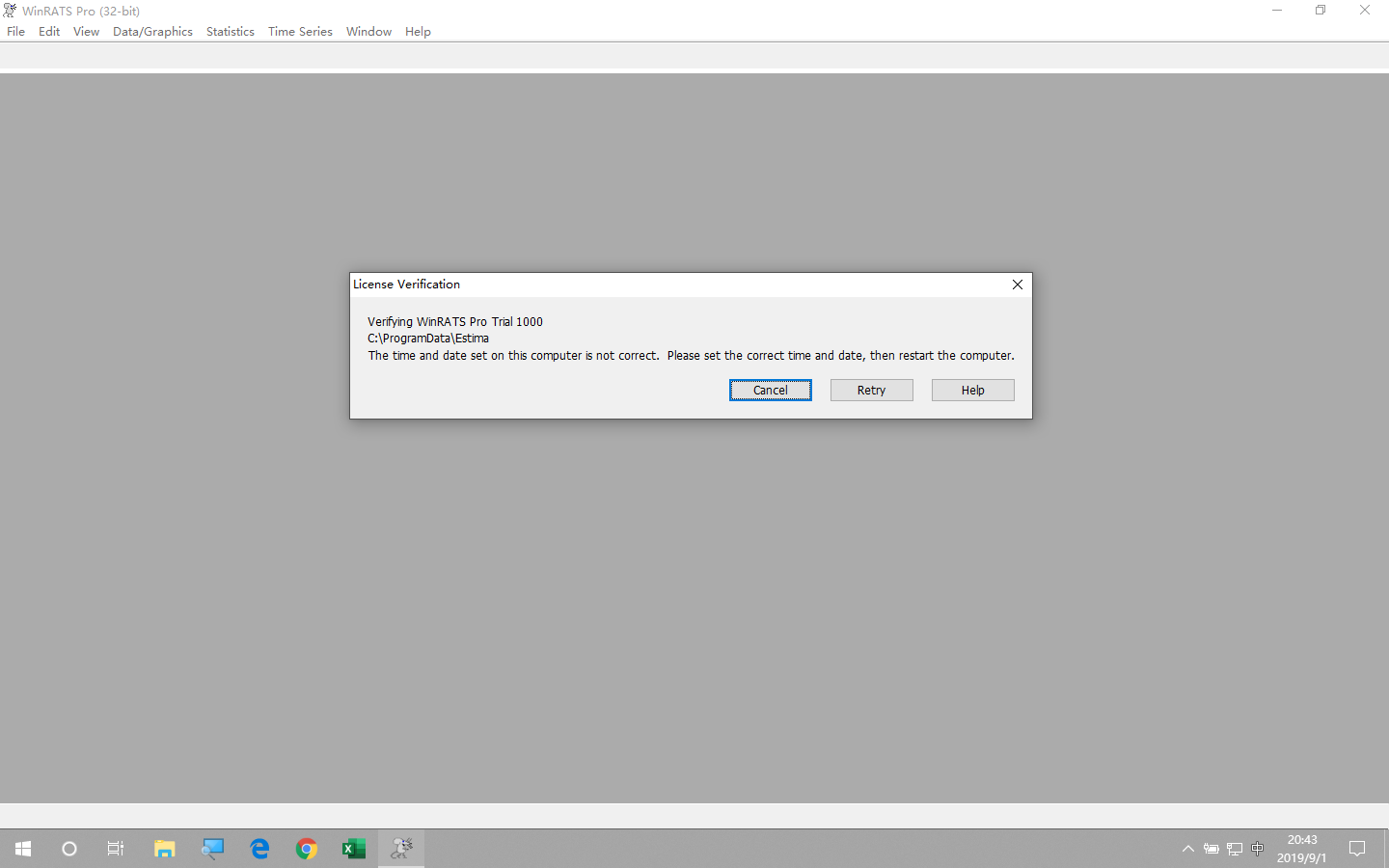
Task: Launch Google Chrome from the taskbar
Action: tap(307, 849)
